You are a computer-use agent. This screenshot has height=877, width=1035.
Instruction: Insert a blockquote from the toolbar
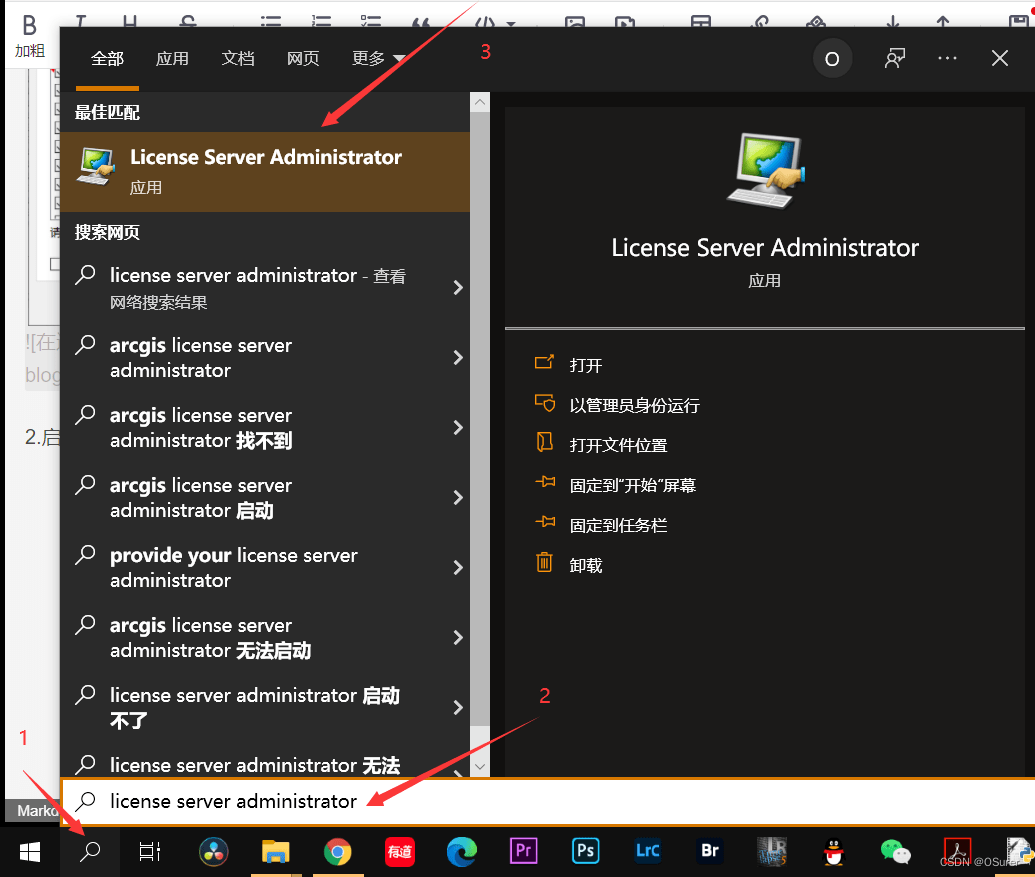pos(422,22)
